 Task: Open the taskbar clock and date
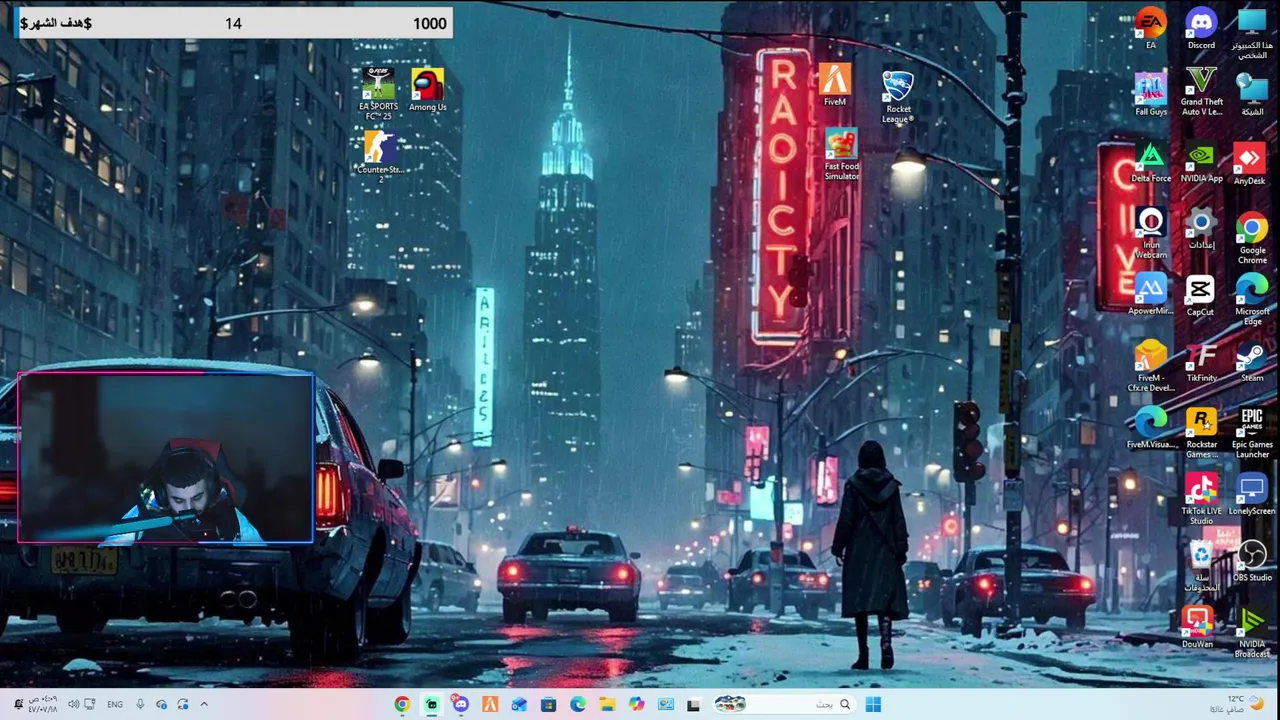(x=43, y=704)
